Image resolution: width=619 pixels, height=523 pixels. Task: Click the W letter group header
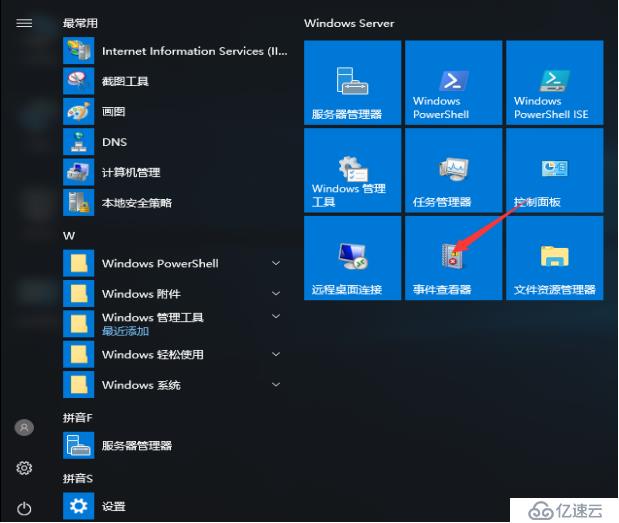pos(69,236)
